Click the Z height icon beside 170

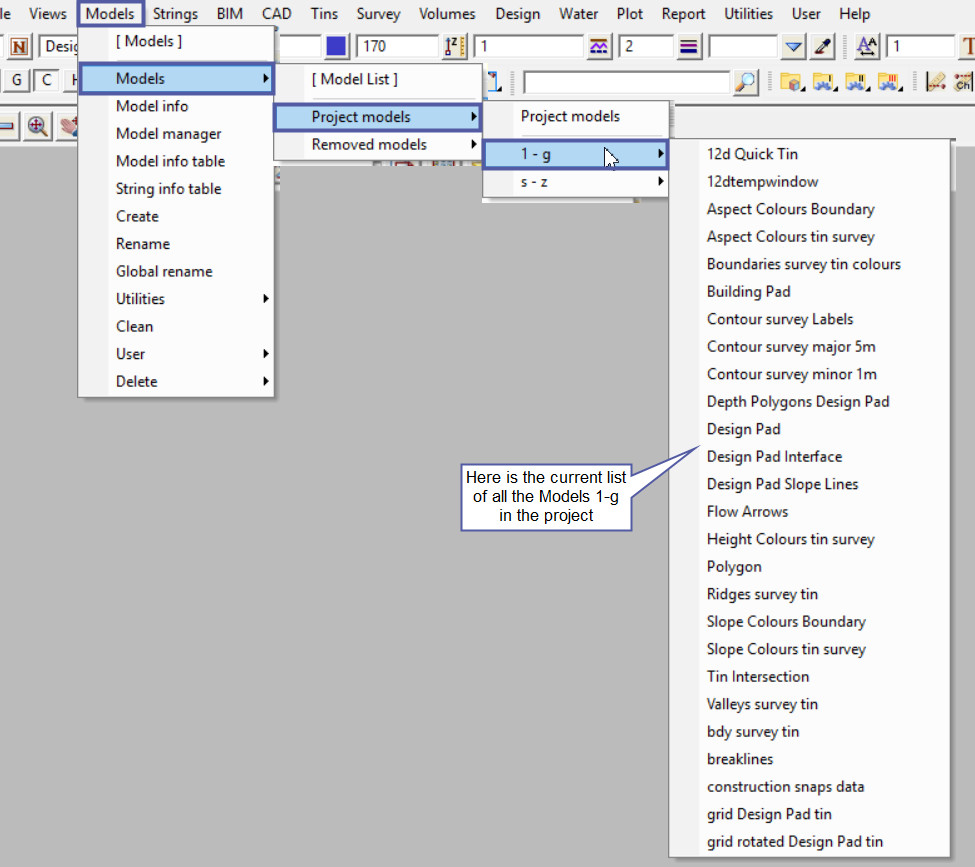click(455, 47)
